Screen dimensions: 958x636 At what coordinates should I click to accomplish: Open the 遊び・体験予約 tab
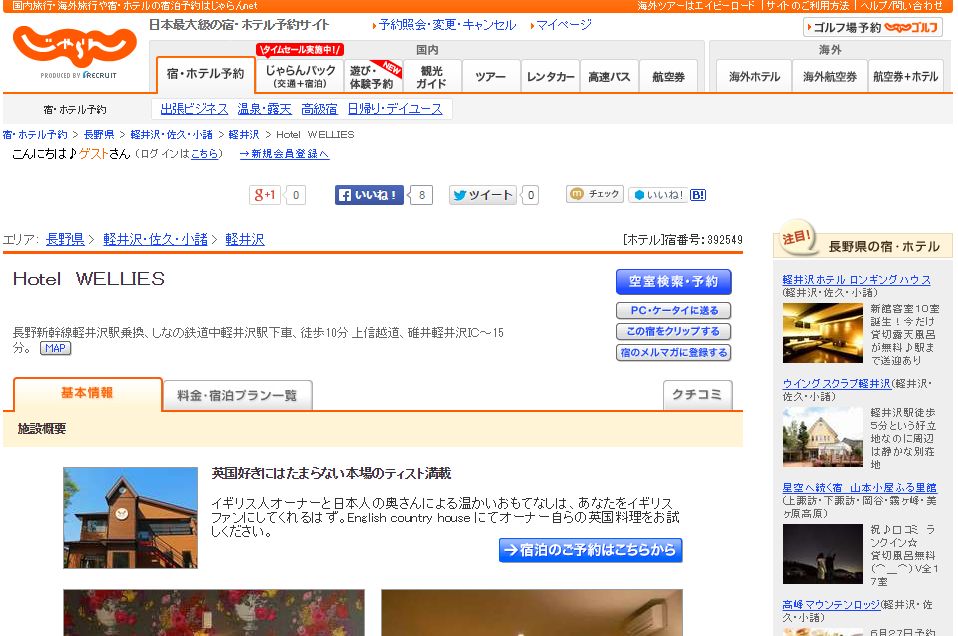tap(372, 76)
